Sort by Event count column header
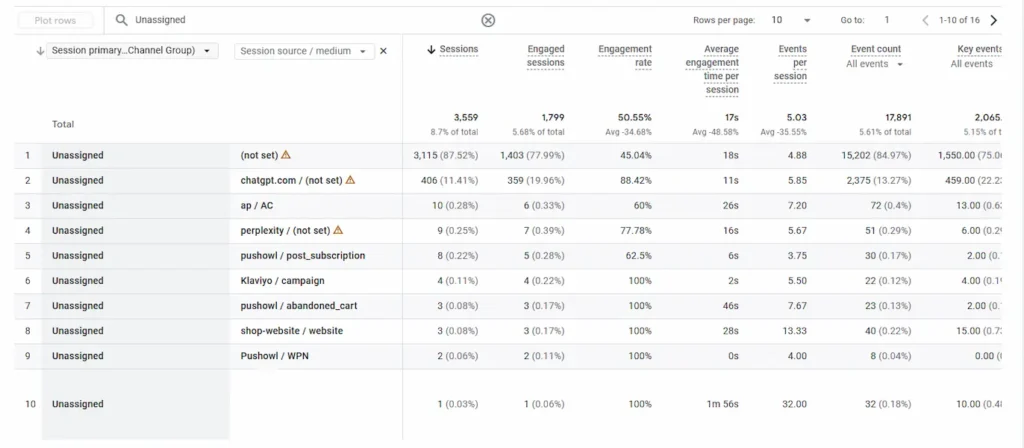Viewport: 1024px width, 448px height. (x=875, y=49)
